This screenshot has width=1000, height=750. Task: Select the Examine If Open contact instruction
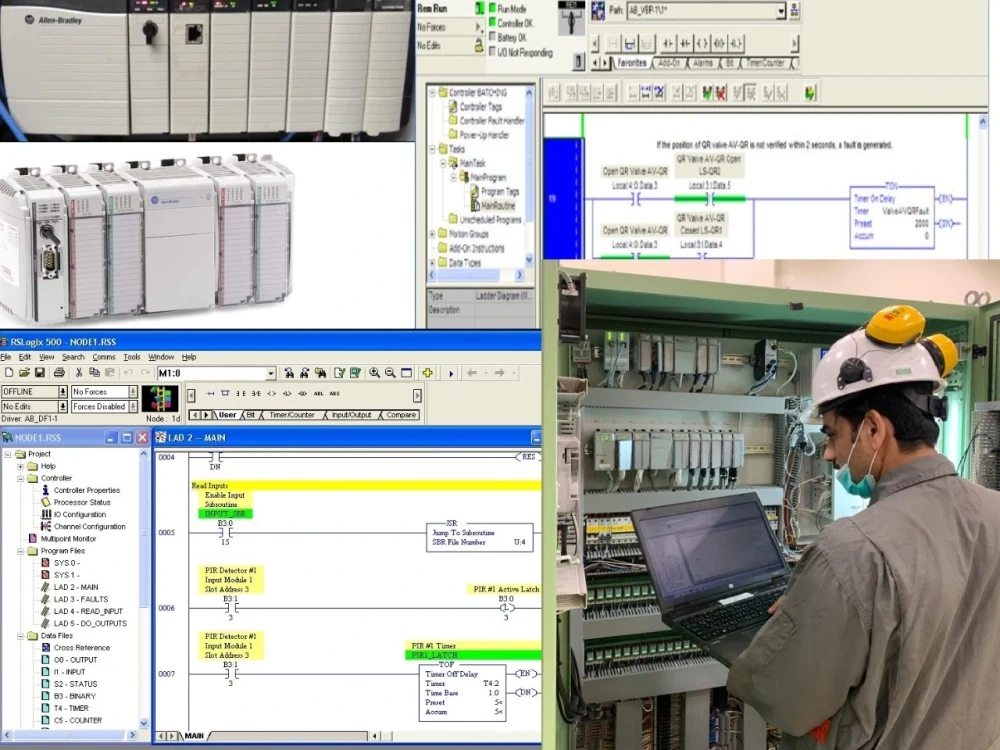coord(254,393)
